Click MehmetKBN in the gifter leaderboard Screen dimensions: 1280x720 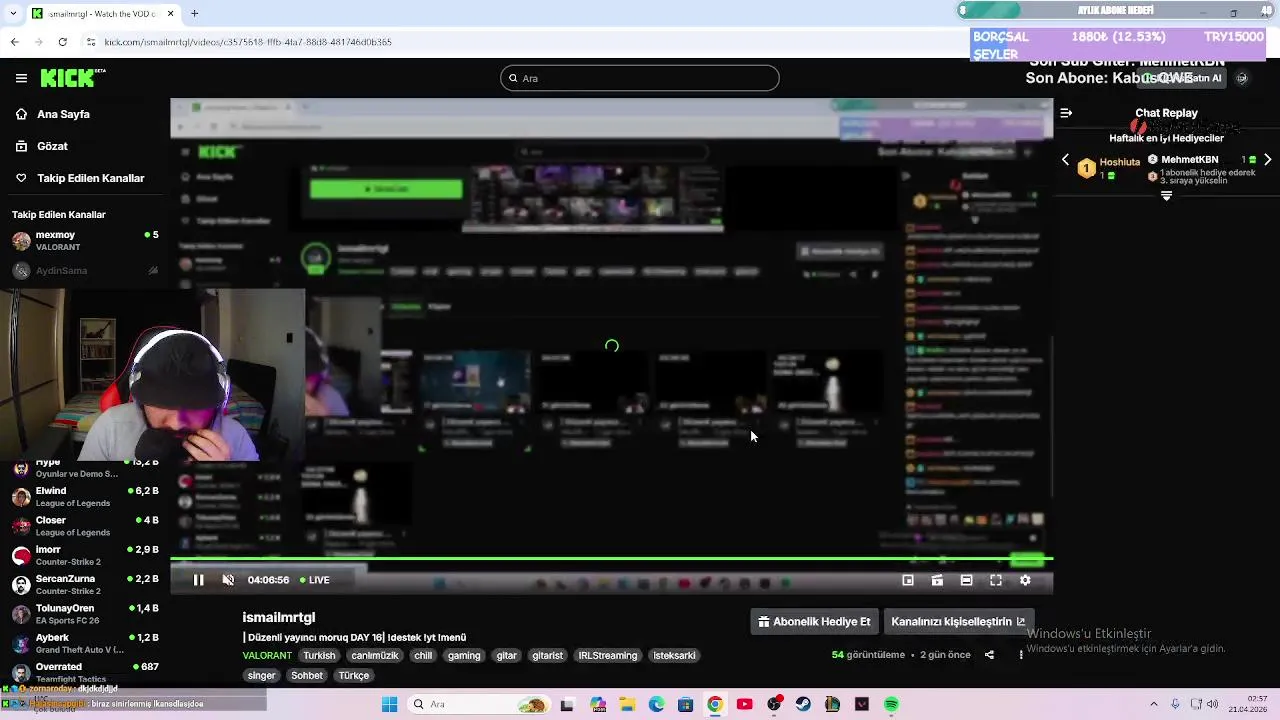tap(1189, 160)
